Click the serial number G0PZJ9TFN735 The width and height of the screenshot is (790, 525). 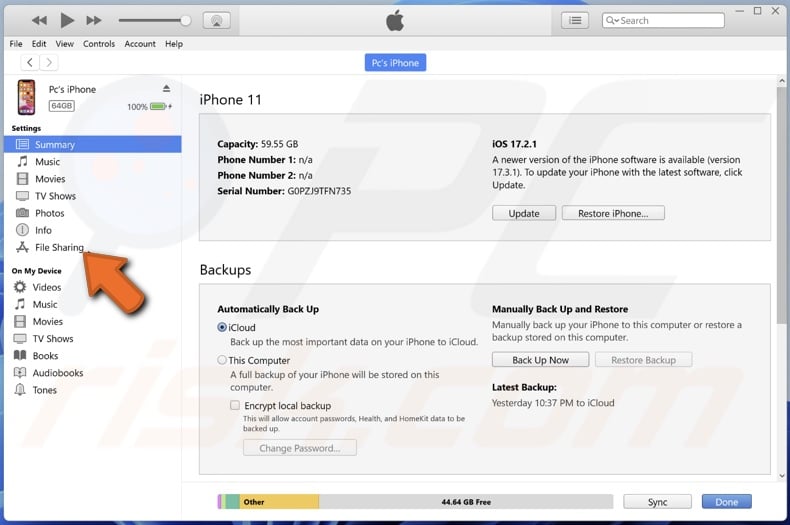click(319, 191)
